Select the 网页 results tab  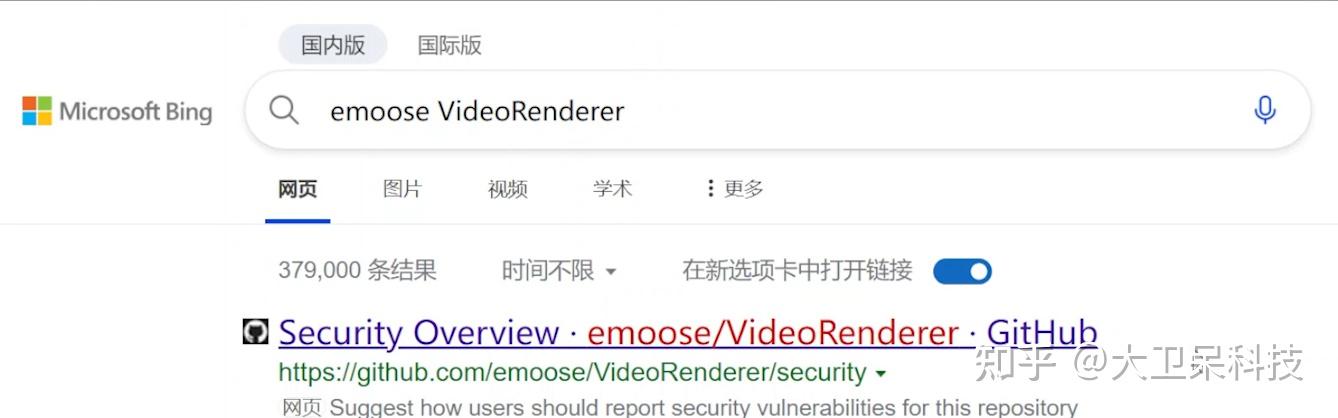298,188
